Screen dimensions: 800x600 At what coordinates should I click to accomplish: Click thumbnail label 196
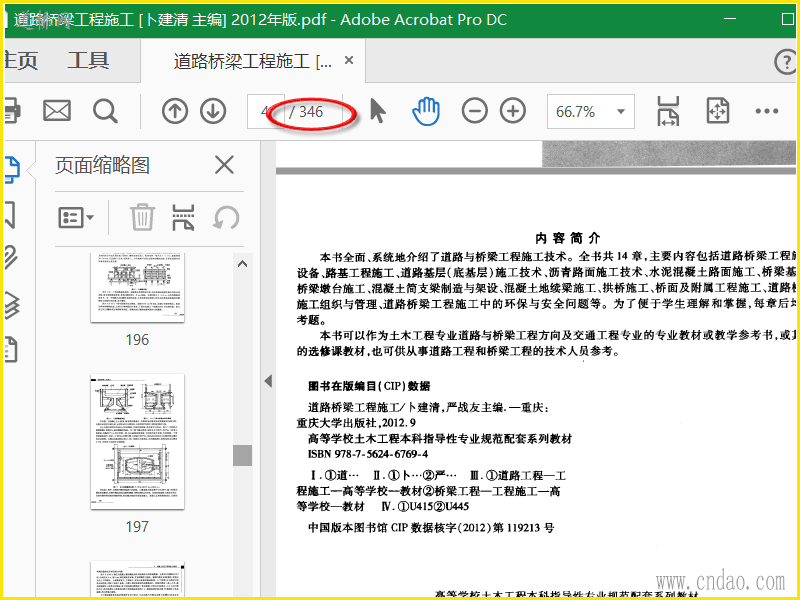[x=137, y=340]
